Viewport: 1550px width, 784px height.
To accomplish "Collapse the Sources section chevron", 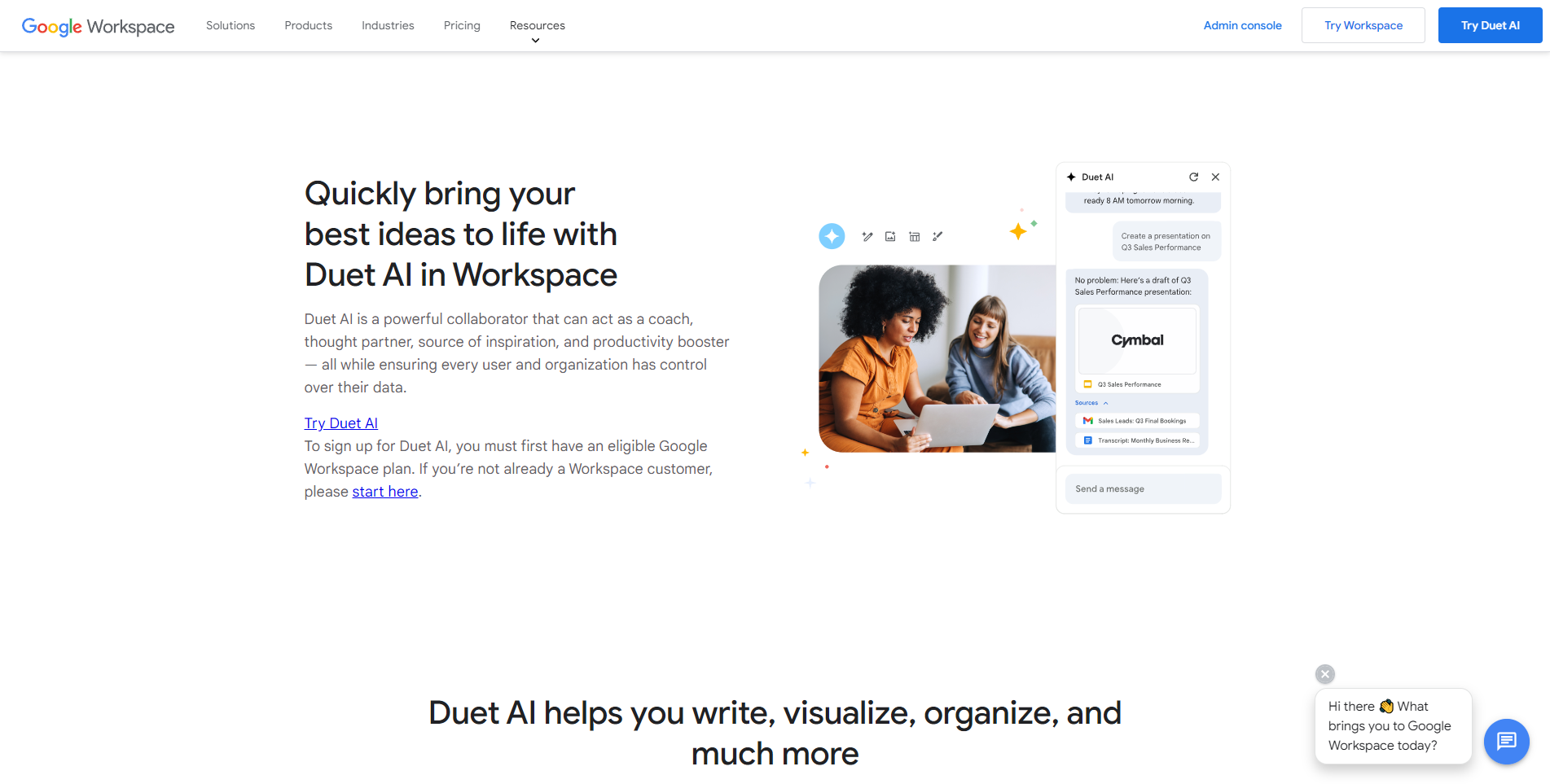I will 1105,403.
